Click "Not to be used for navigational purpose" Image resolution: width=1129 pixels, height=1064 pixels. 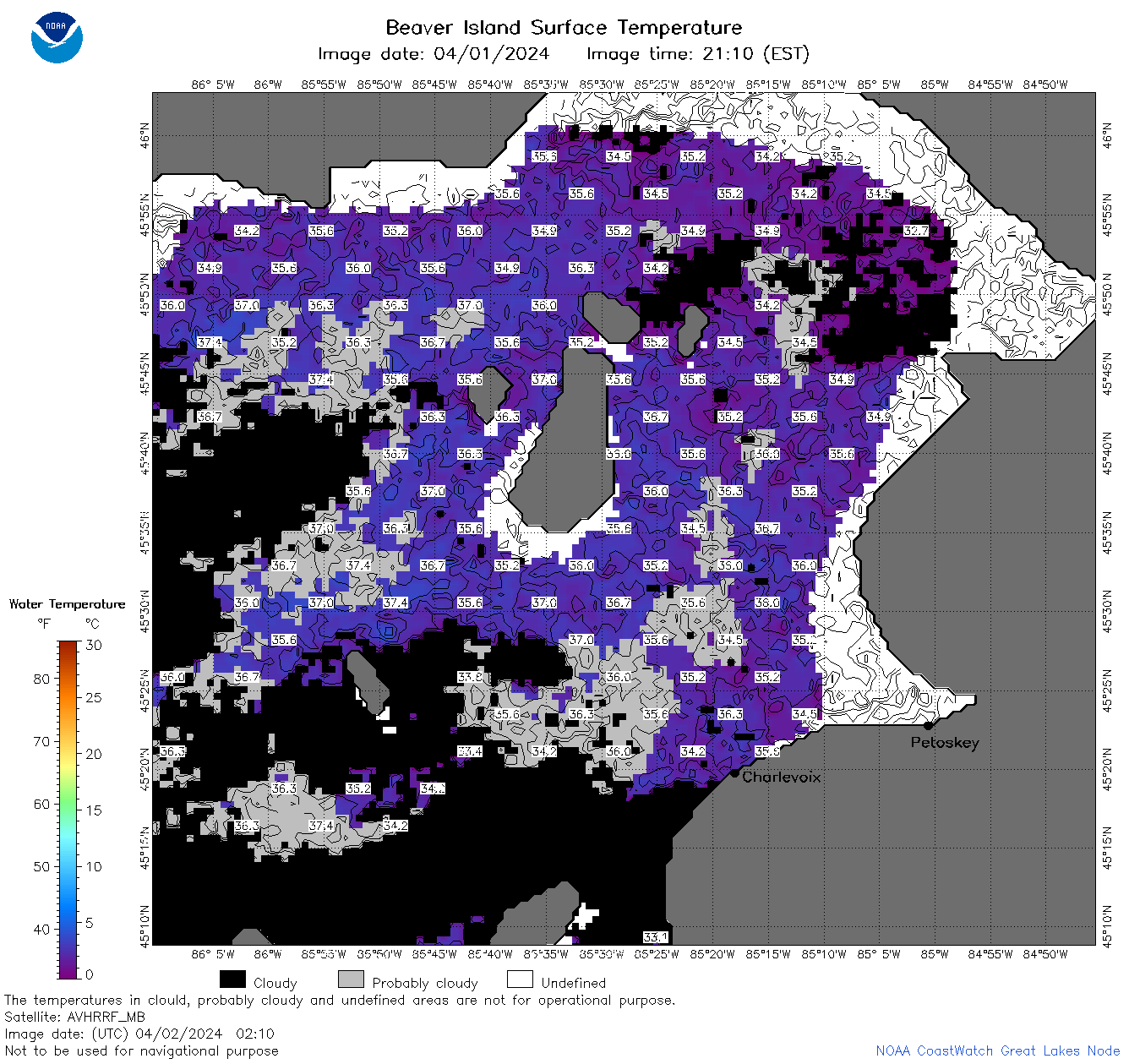click(141, 1050)
